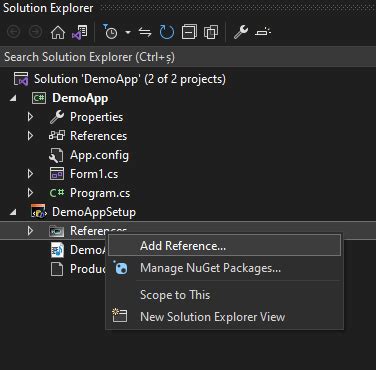Image resolution: width=376 pixels, height=370 pixels.
Task: Click the Forward navigation arrow
Action: click(35, 32)
